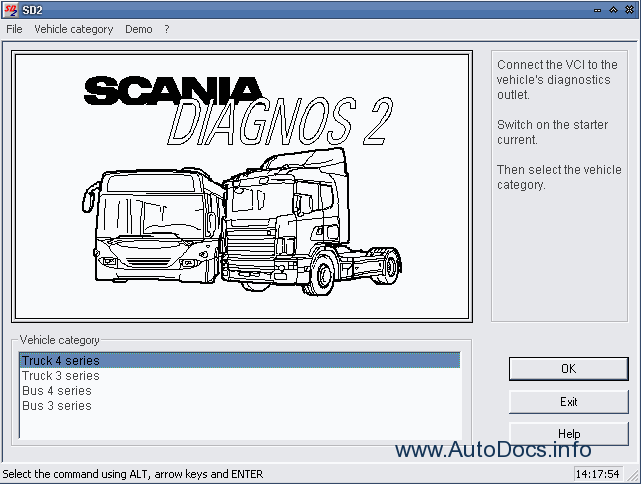The width and height of the screenshot is (641, 484).
Task: Open the Vehicle category menu
Action: tap(74, 29)
